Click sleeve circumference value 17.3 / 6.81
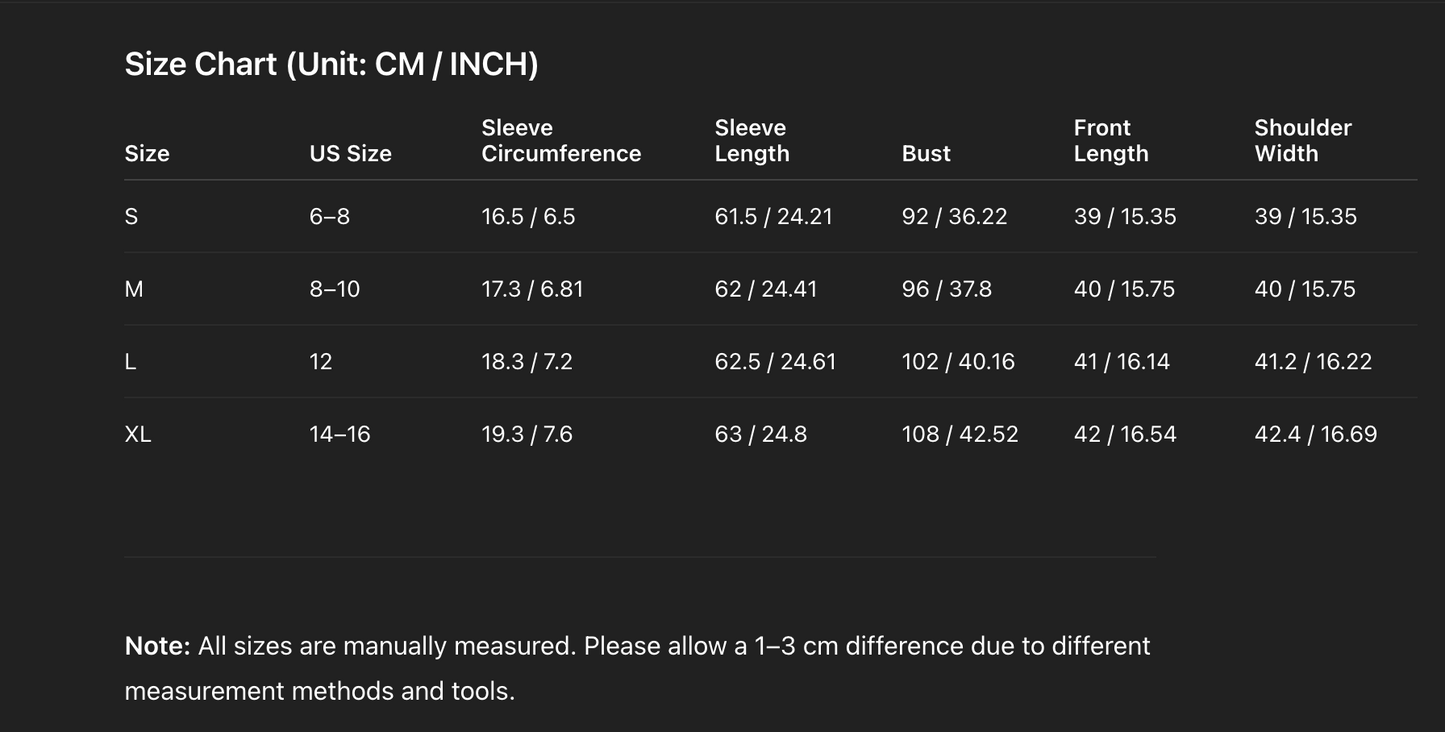This screenshot has width=1445, height=732. (x=532, y=289)
